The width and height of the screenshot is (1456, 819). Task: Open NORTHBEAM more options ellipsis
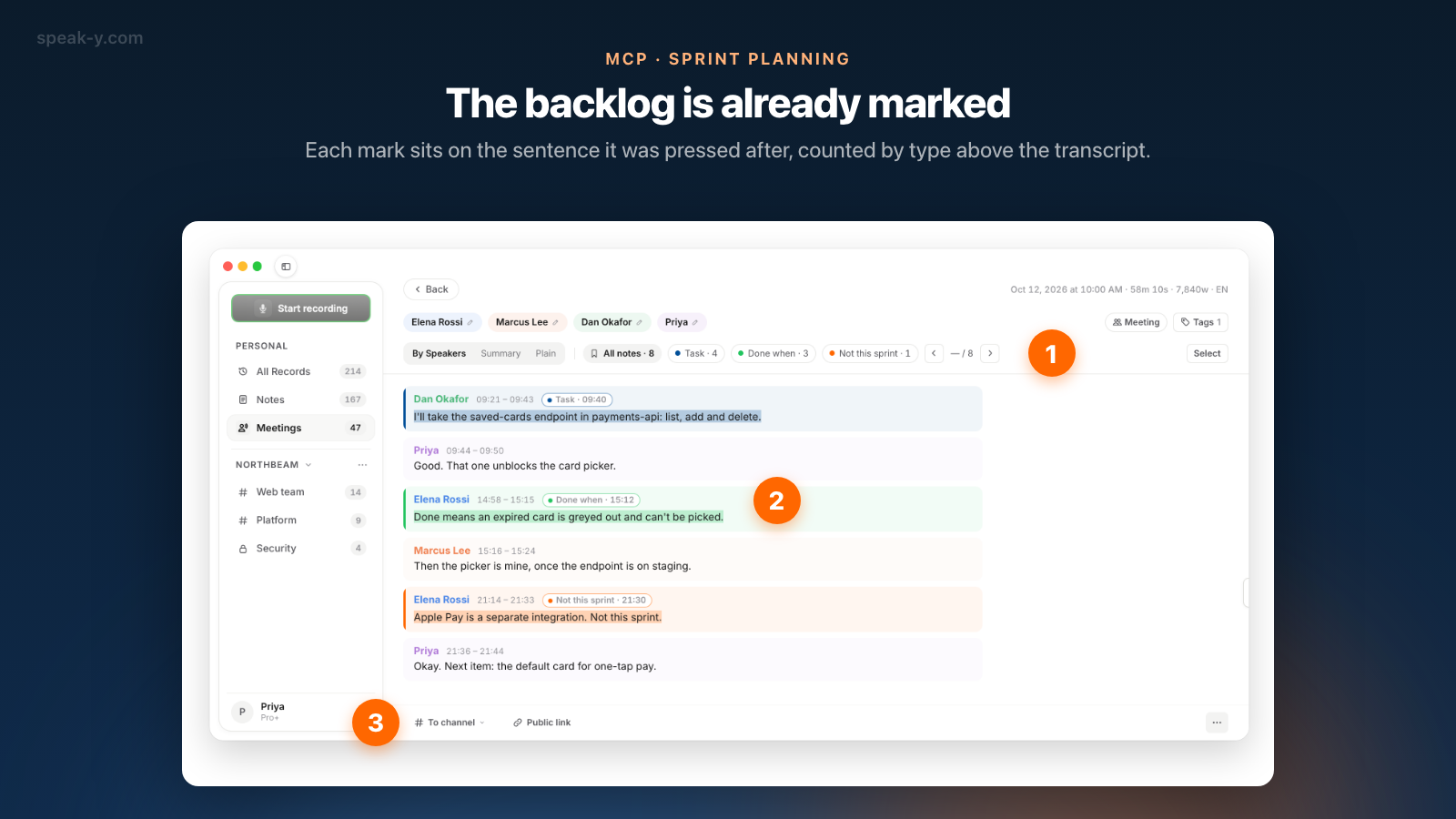[362, 465]
